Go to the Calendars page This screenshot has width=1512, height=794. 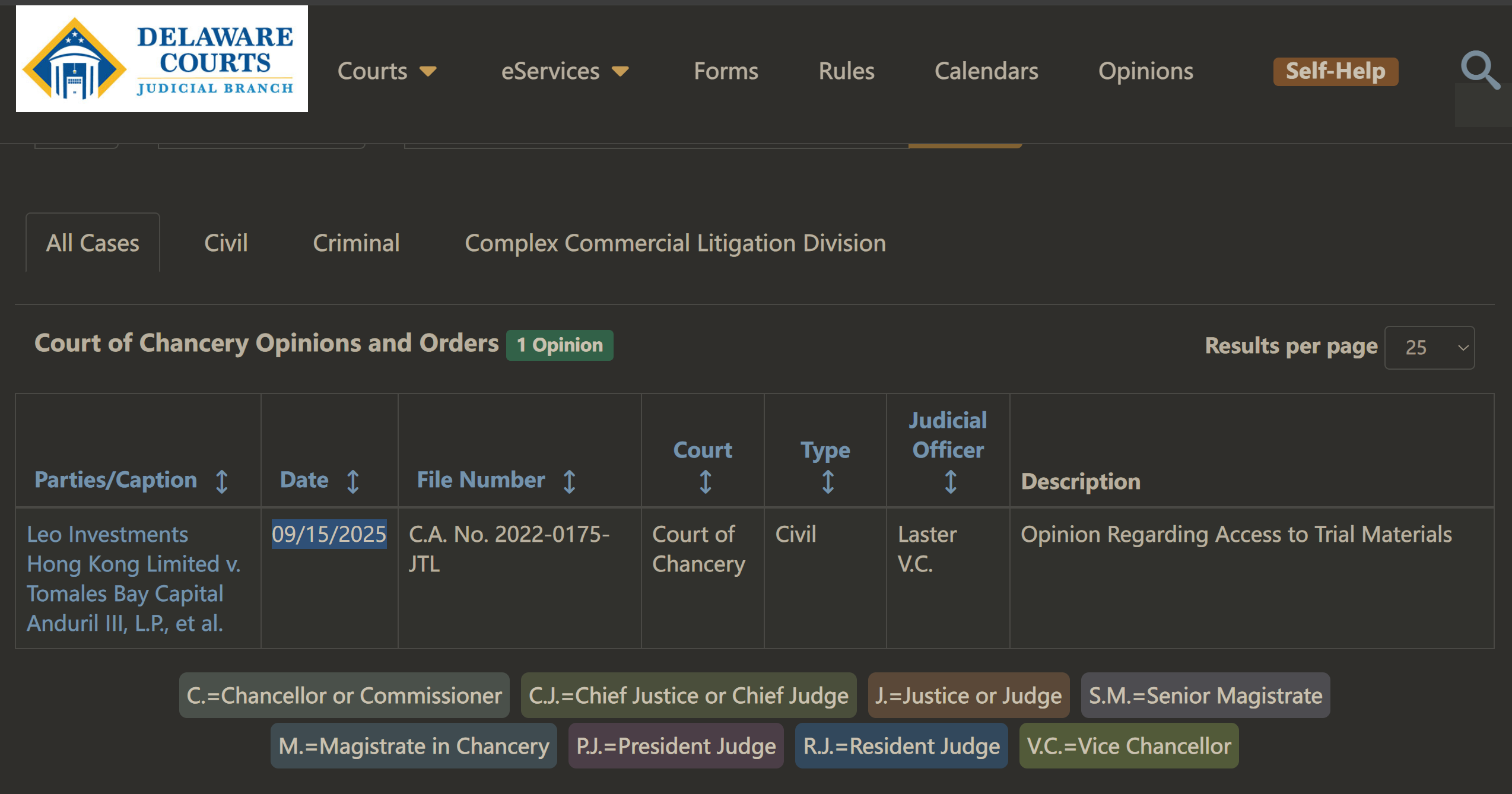pyautogui.click(x=986, y=71)
